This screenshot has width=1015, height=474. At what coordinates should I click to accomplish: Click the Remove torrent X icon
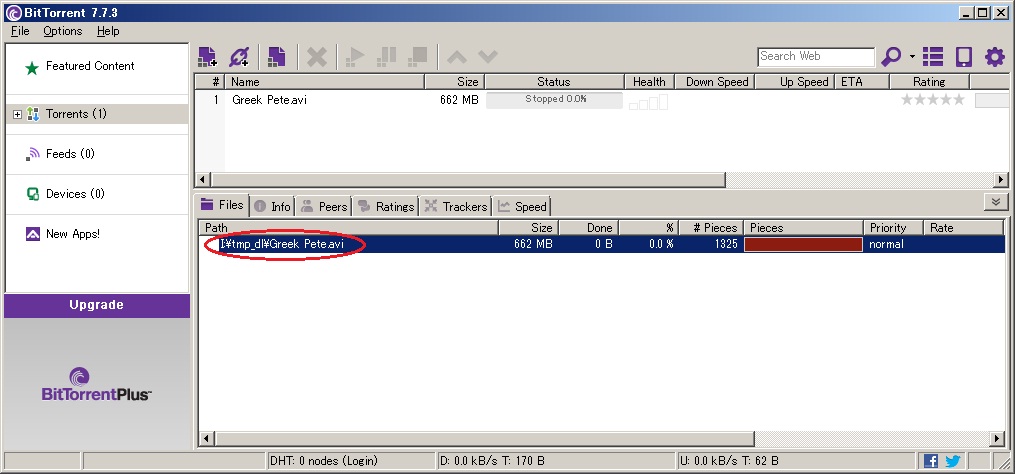pos(316,57)
